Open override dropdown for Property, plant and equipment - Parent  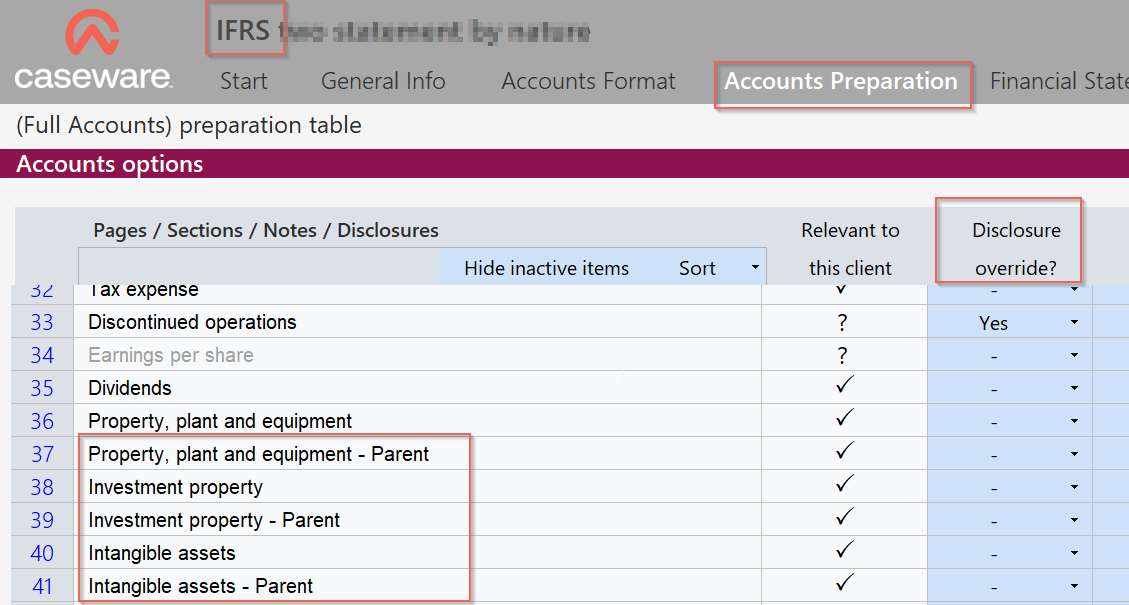pyautogui.click(x=1074, y=454)
